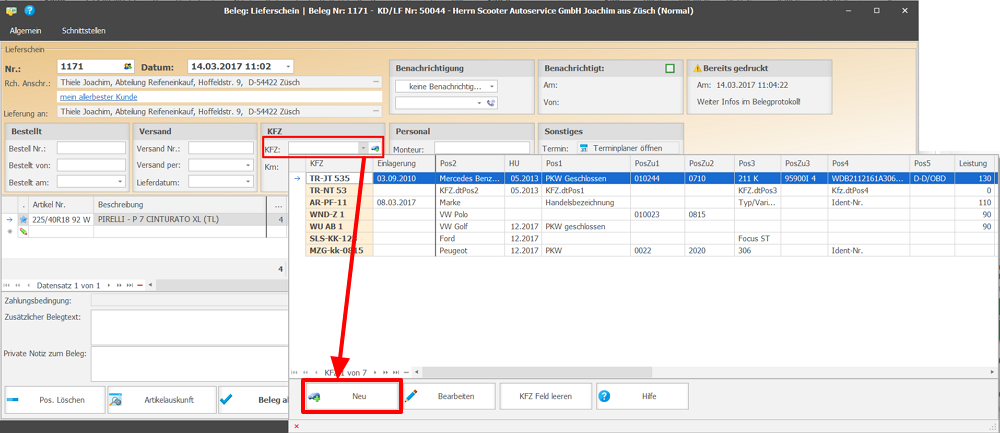Click the PIRELLI - P 7 CINTURATO description cell
Image resolution: width=1000 pixels, height=433 pixels.
click(182, 219)
